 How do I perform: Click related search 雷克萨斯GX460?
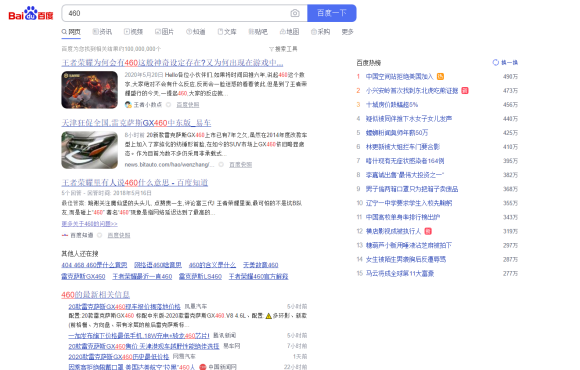83,276
